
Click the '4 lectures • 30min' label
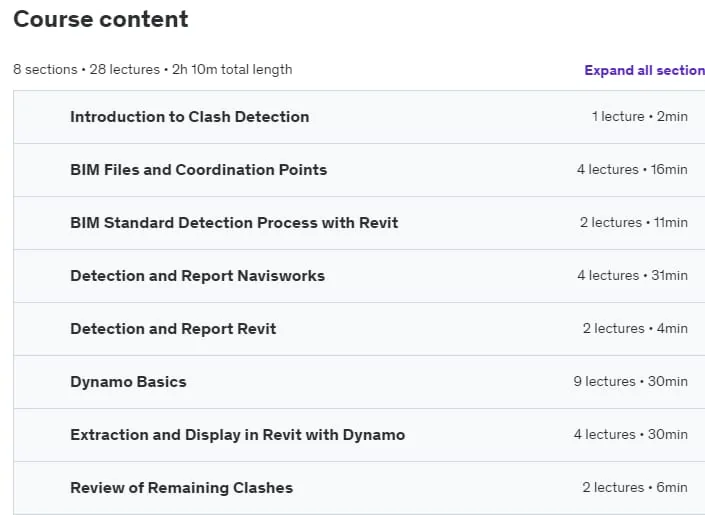pyautogui.click(x=630, y=435)
